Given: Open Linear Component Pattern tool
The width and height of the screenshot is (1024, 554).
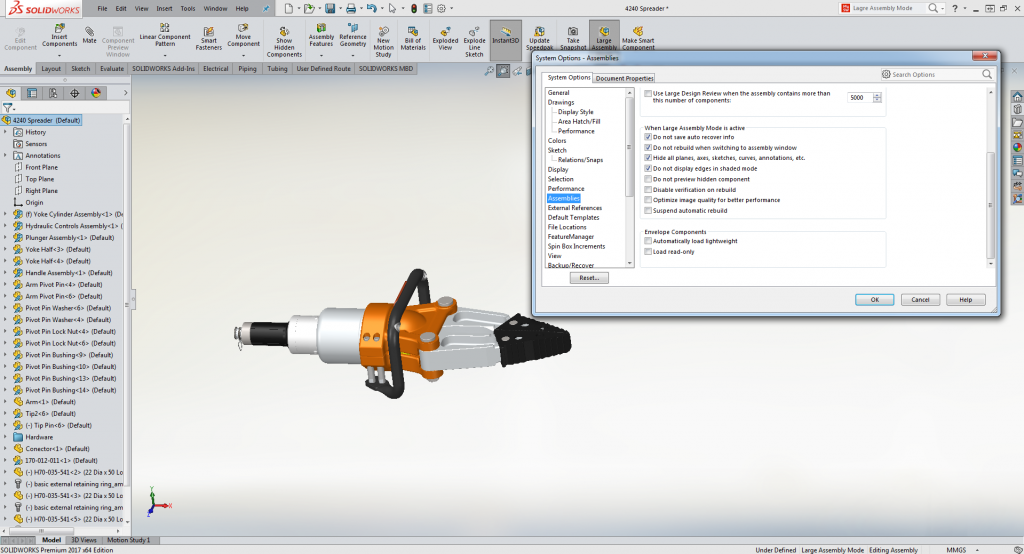Looking at the screenshot, I should pyautogui.click(x=165, y=36).
